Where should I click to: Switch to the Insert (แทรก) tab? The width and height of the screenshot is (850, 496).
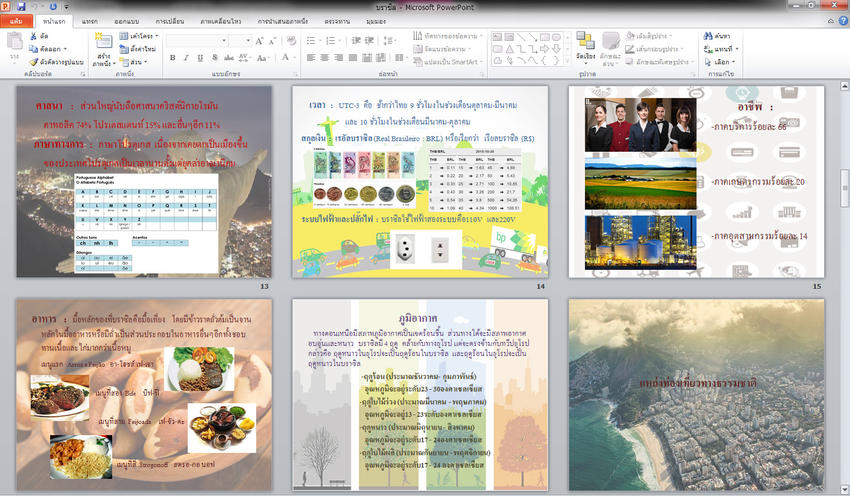coord(89,21)
